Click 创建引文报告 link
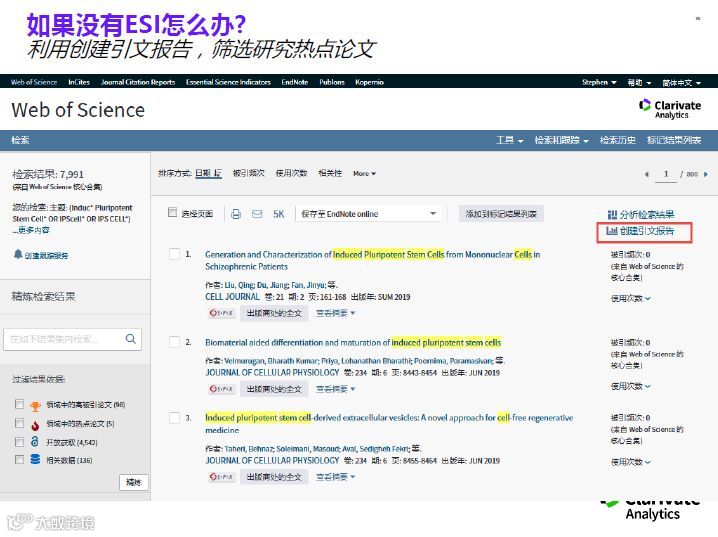 (640, 231)
